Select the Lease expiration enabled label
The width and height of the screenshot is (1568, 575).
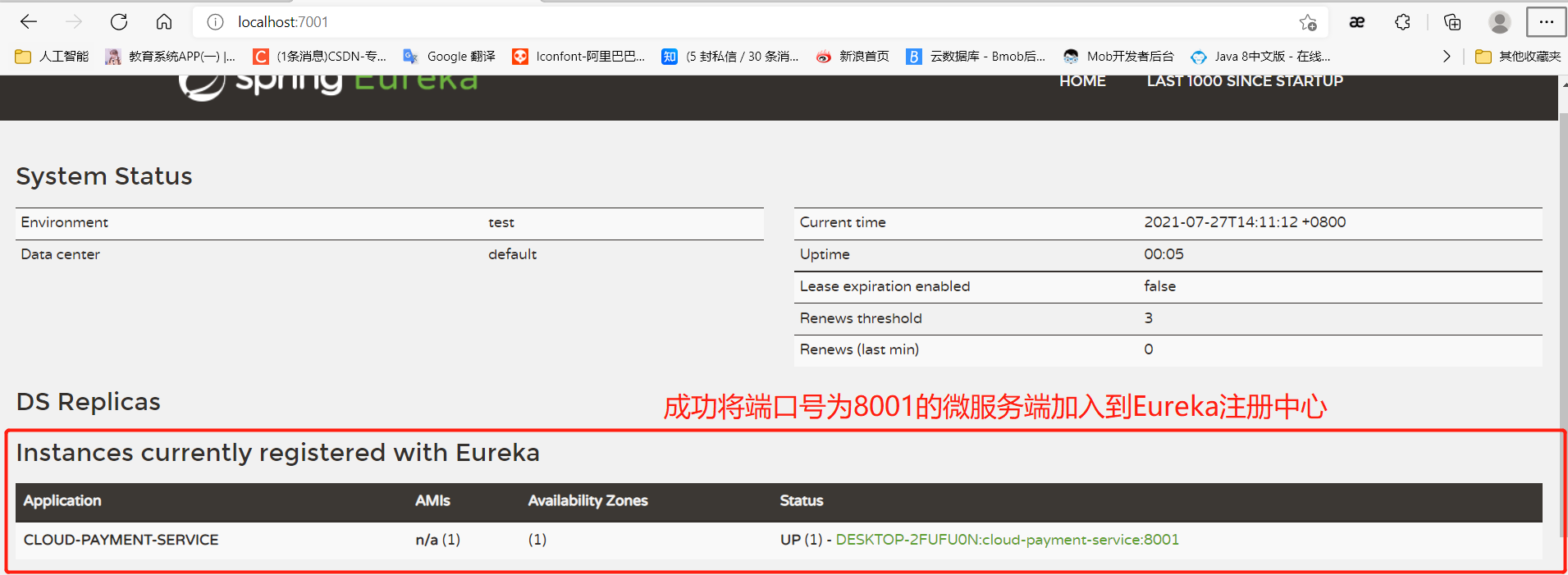[885, 286]
